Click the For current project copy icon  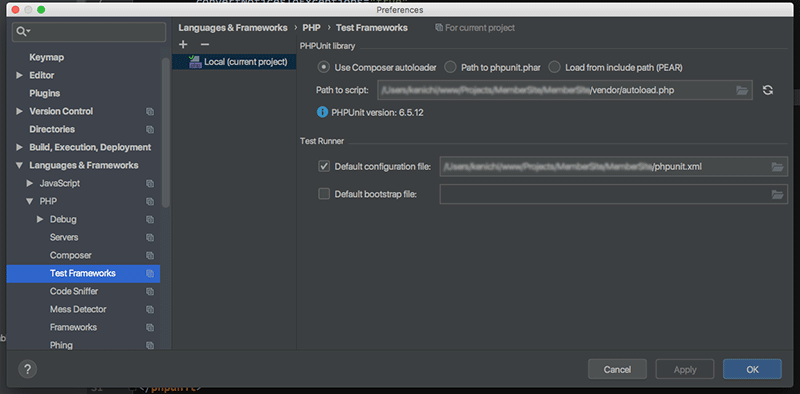point(439,28)
